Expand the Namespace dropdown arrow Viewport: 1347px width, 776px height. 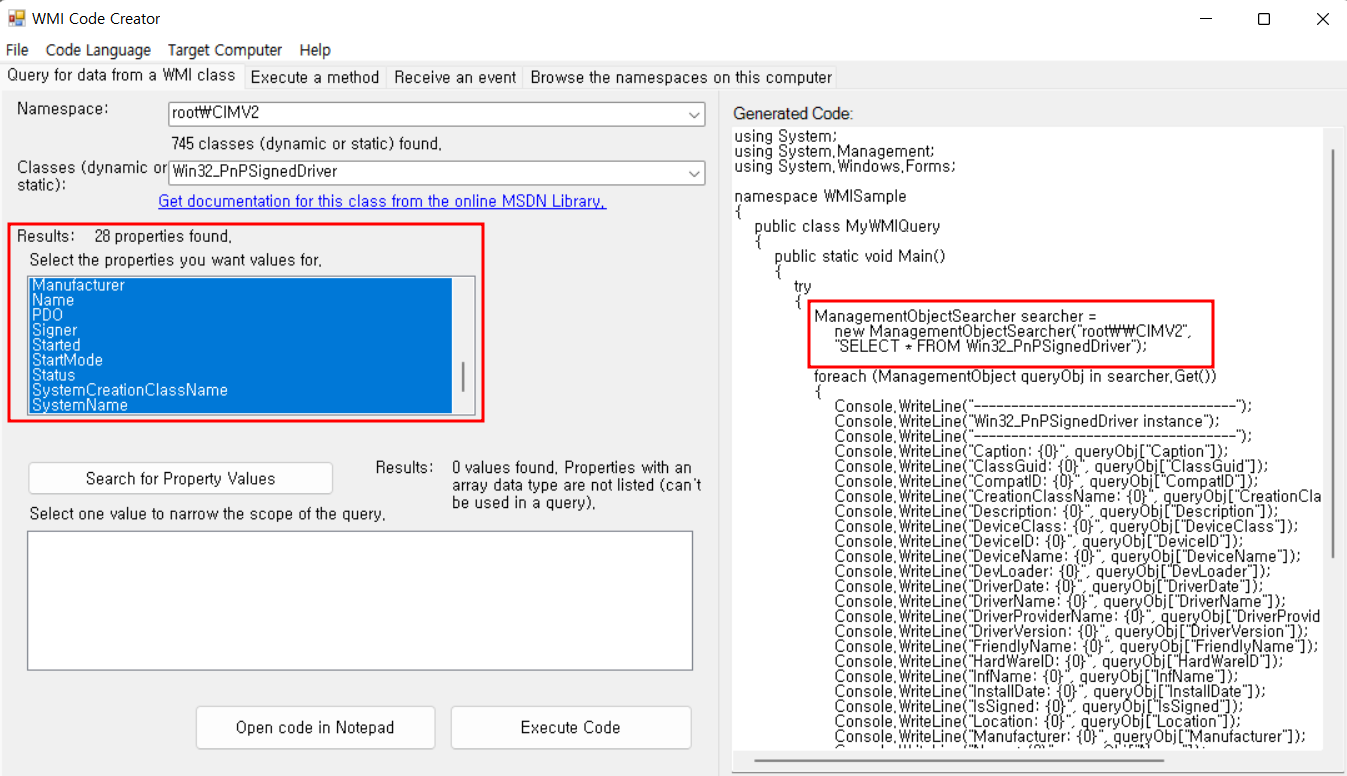pyautogui.click(x=695, y=114)
